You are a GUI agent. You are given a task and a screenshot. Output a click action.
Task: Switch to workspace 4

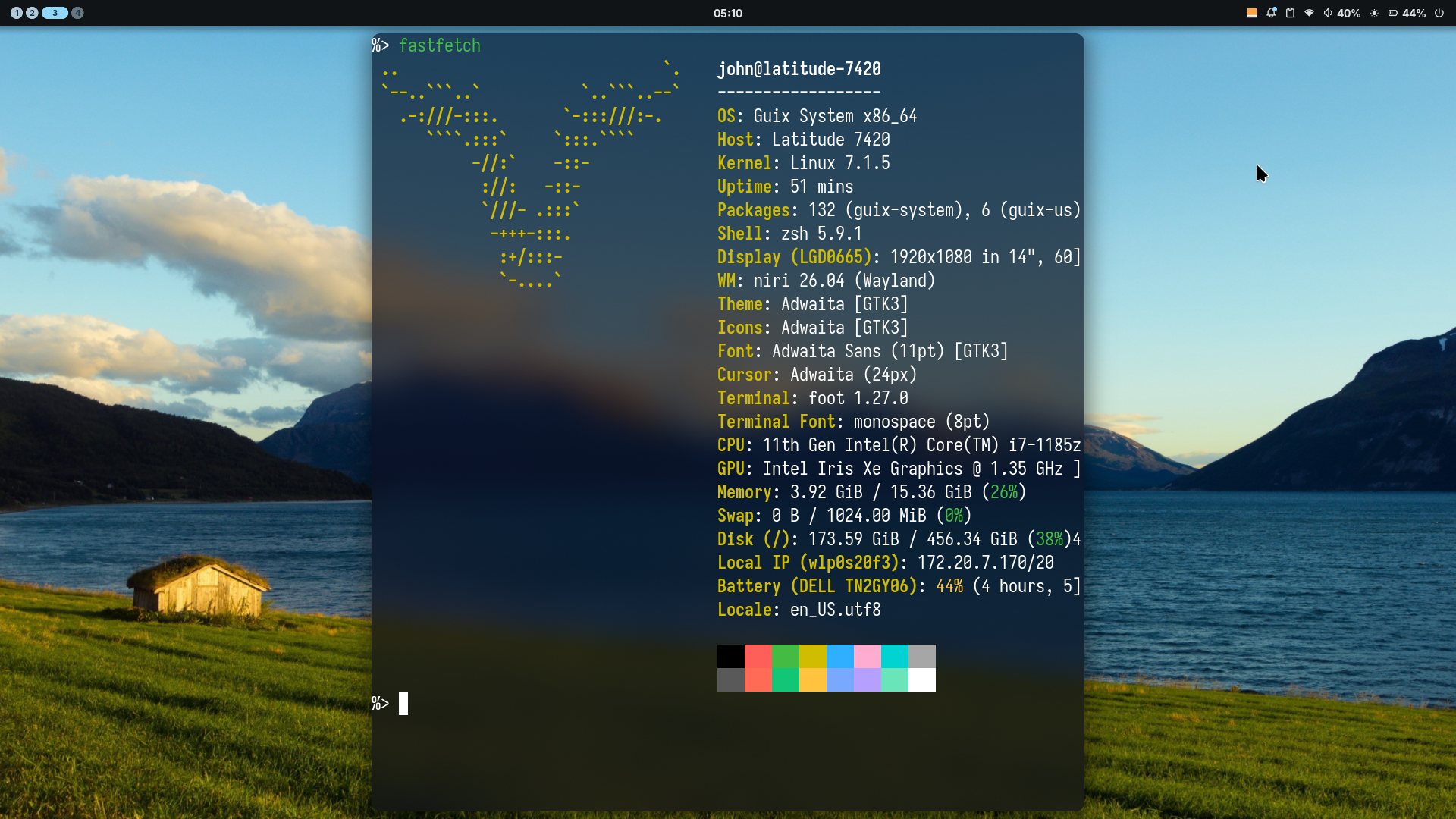[x=77, y=13]
